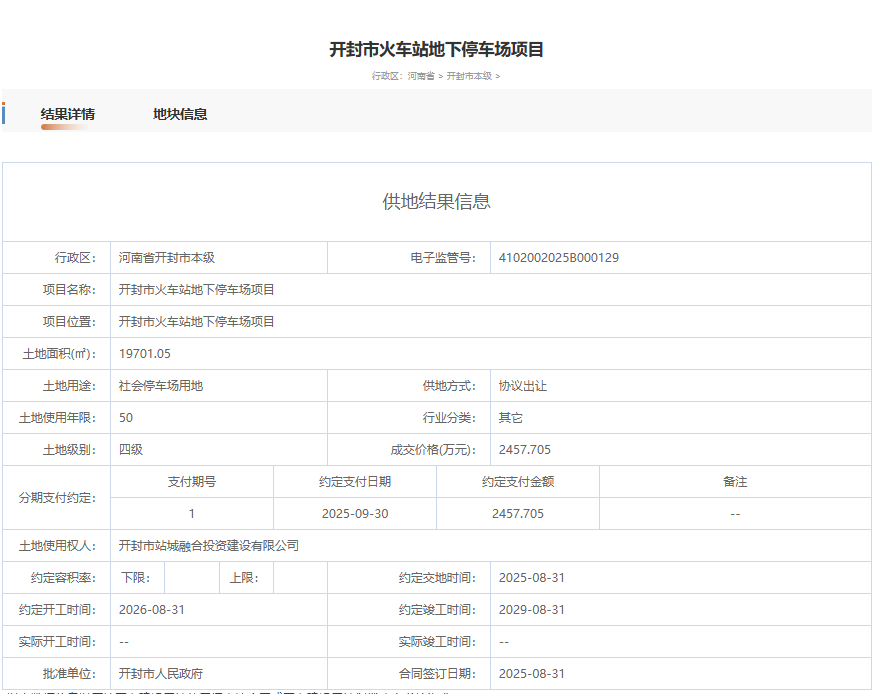This screenshot has height=694, width=873.
Task: Click the 成交价格 value 2457.705
Action: 525,450
